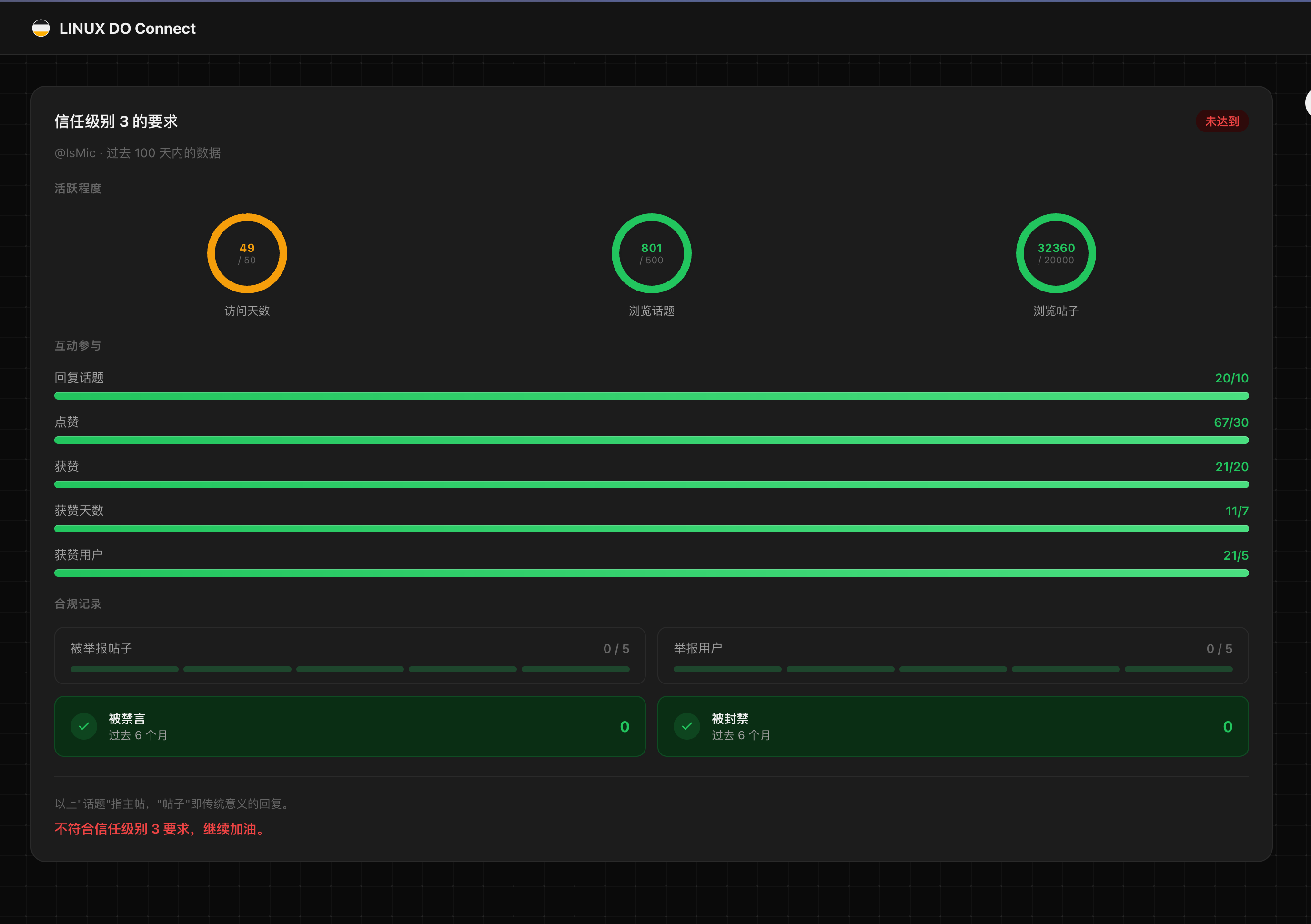Open the LINUX DO Connect title link
Screen dimensions: 1311x924
(x=127, y=29)
